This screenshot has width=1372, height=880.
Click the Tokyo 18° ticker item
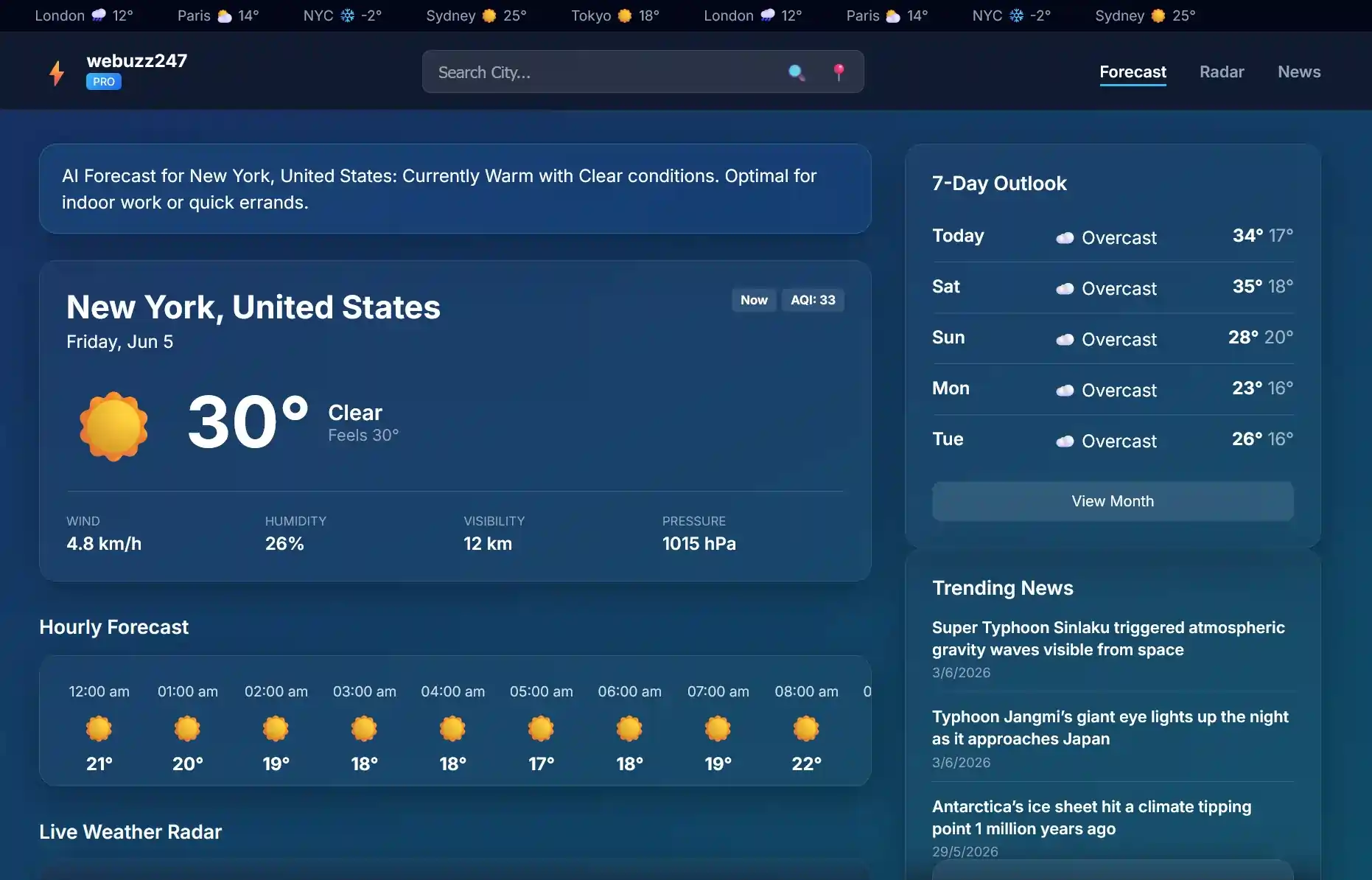[x=615, y=15]
